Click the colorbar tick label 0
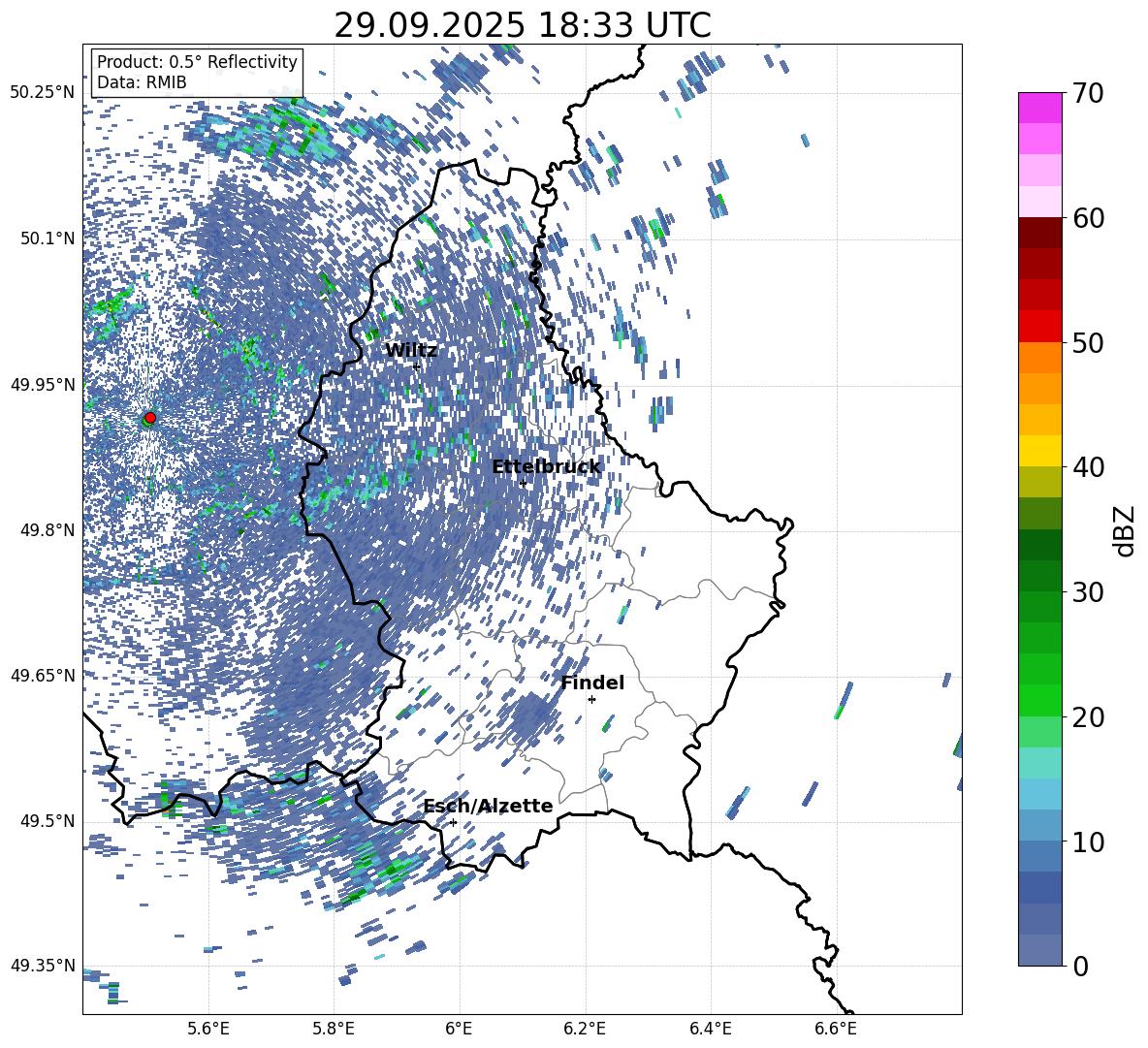The width and height of the screenshot is (1148, 1048). (x=1080, y=966)
